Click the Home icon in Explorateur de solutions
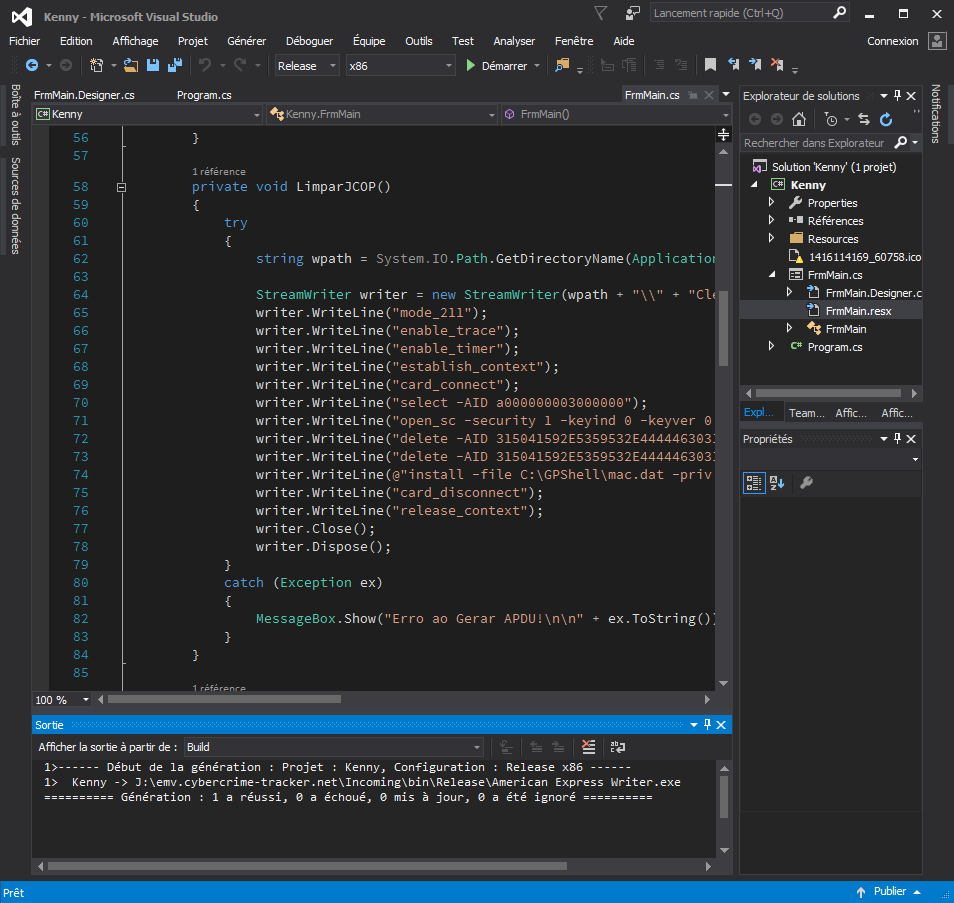The height and width of the screenshot is (903, 954). (798, 119)
